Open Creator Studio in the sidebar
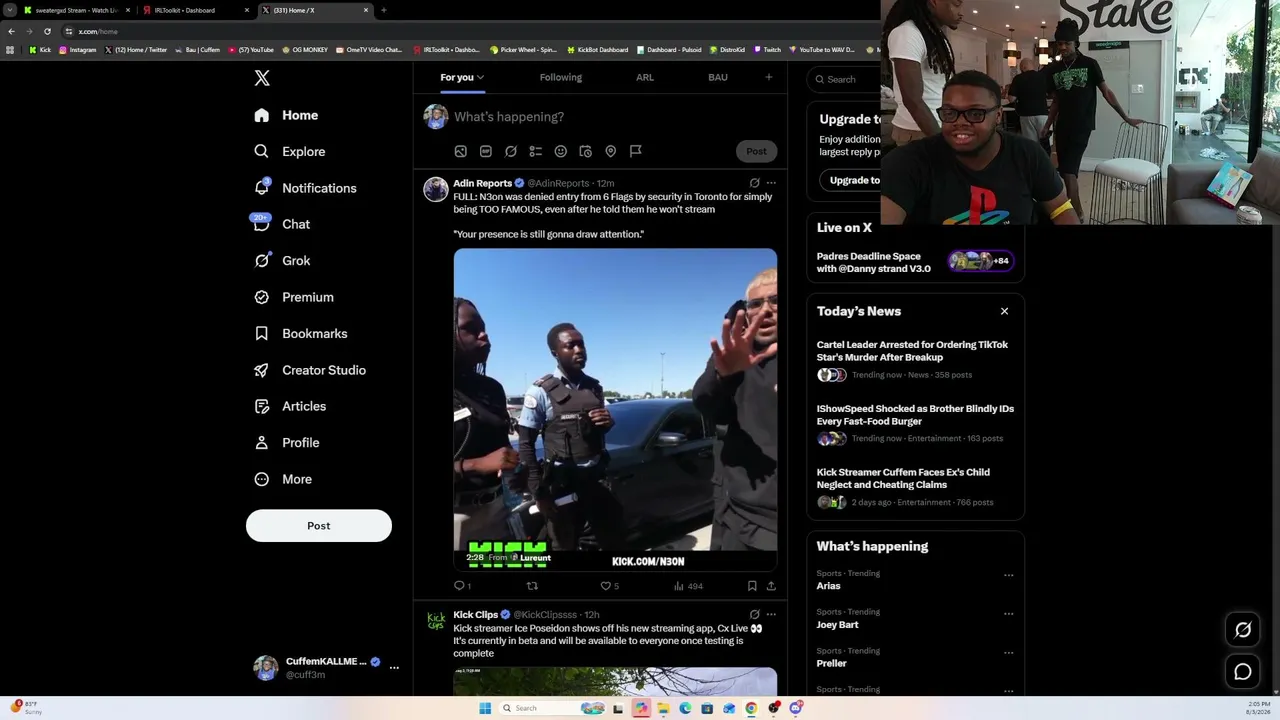 [x=310, y=370]
